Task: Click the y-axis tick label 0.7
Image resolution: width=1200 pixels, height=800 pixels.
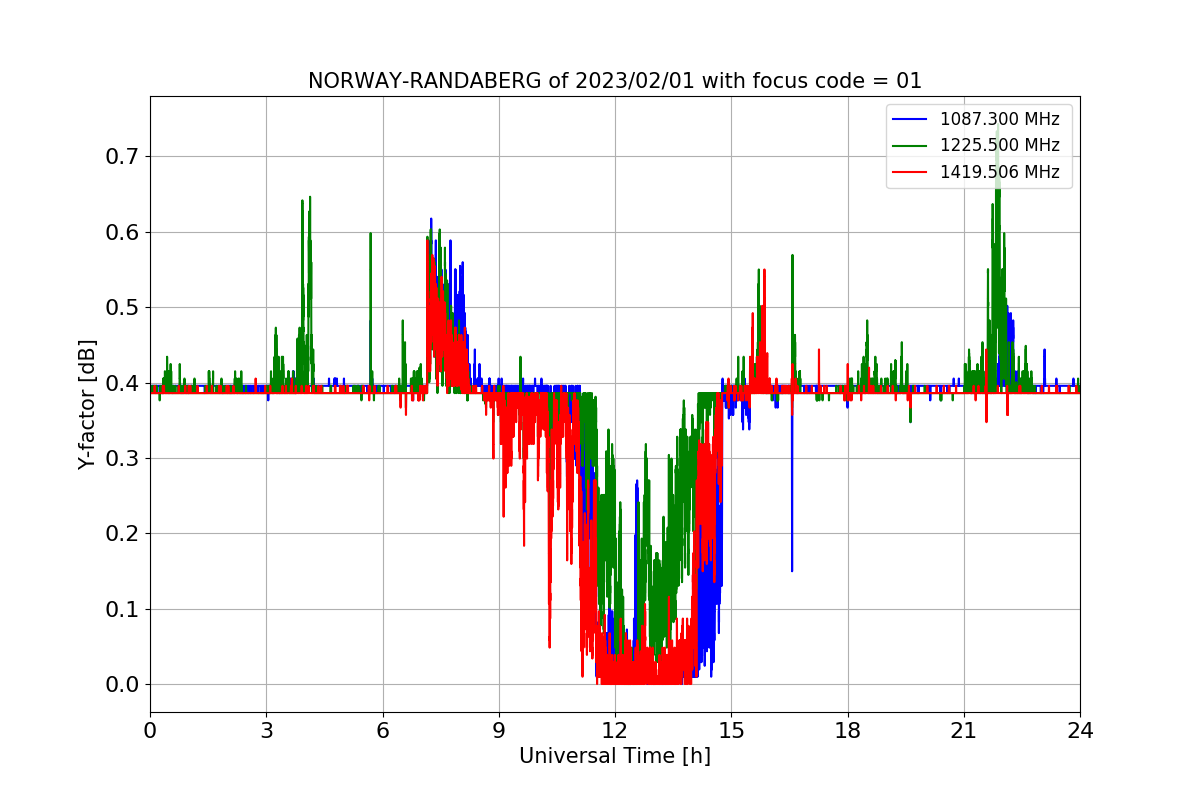Action: coord(122,156)
